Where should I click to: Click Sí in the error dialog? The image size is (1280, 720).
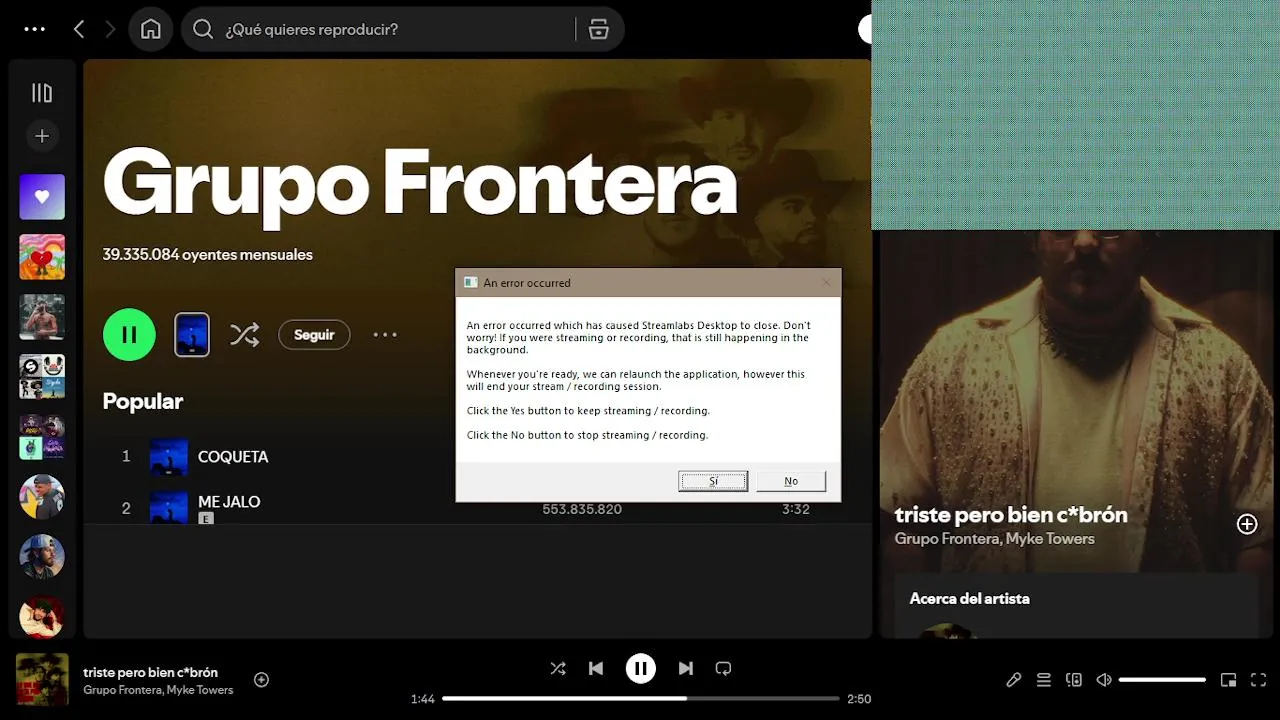pyautogui.click(x=713, y=481)
